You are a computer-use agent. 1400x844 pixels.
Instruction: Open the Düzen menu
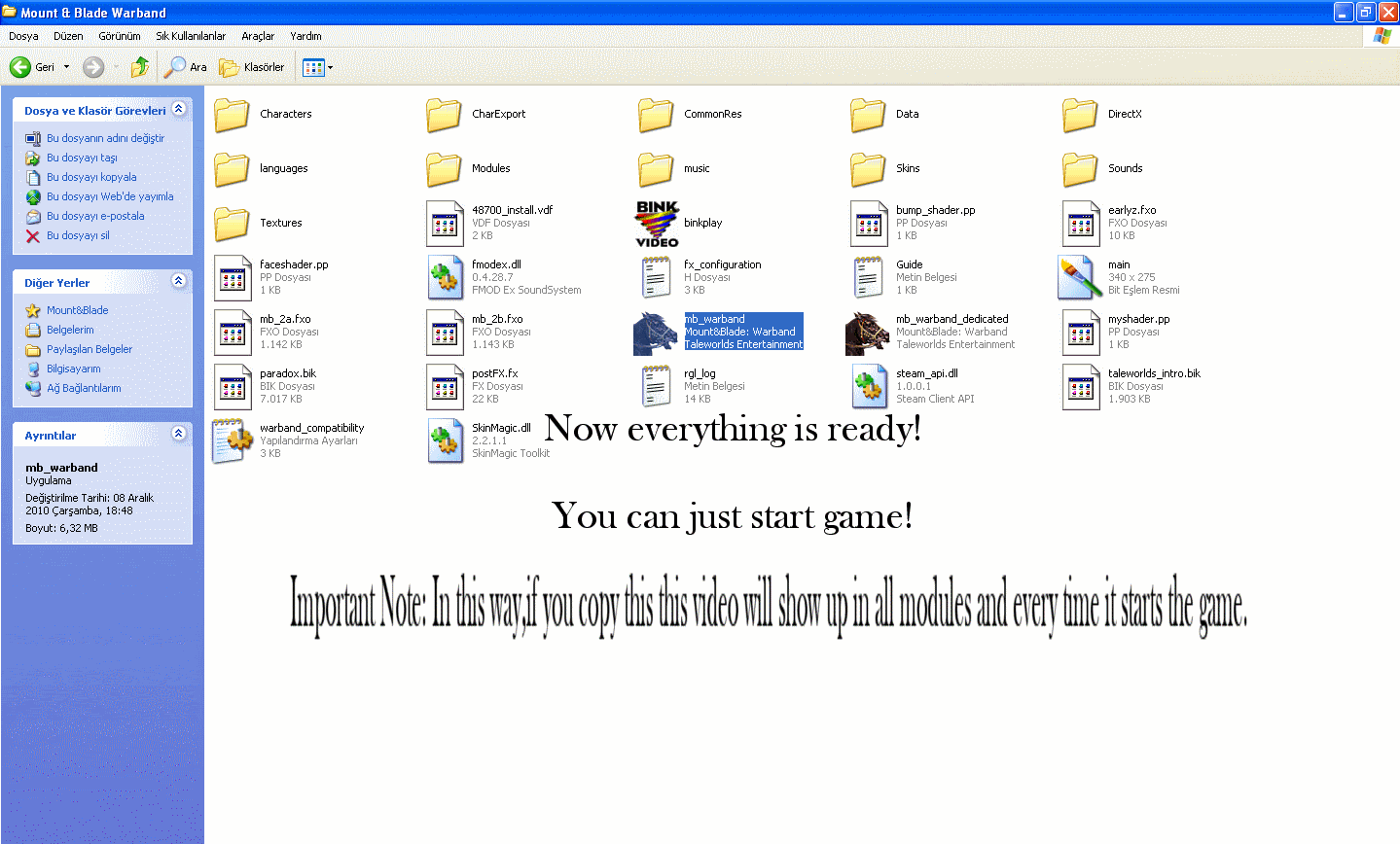68,36
